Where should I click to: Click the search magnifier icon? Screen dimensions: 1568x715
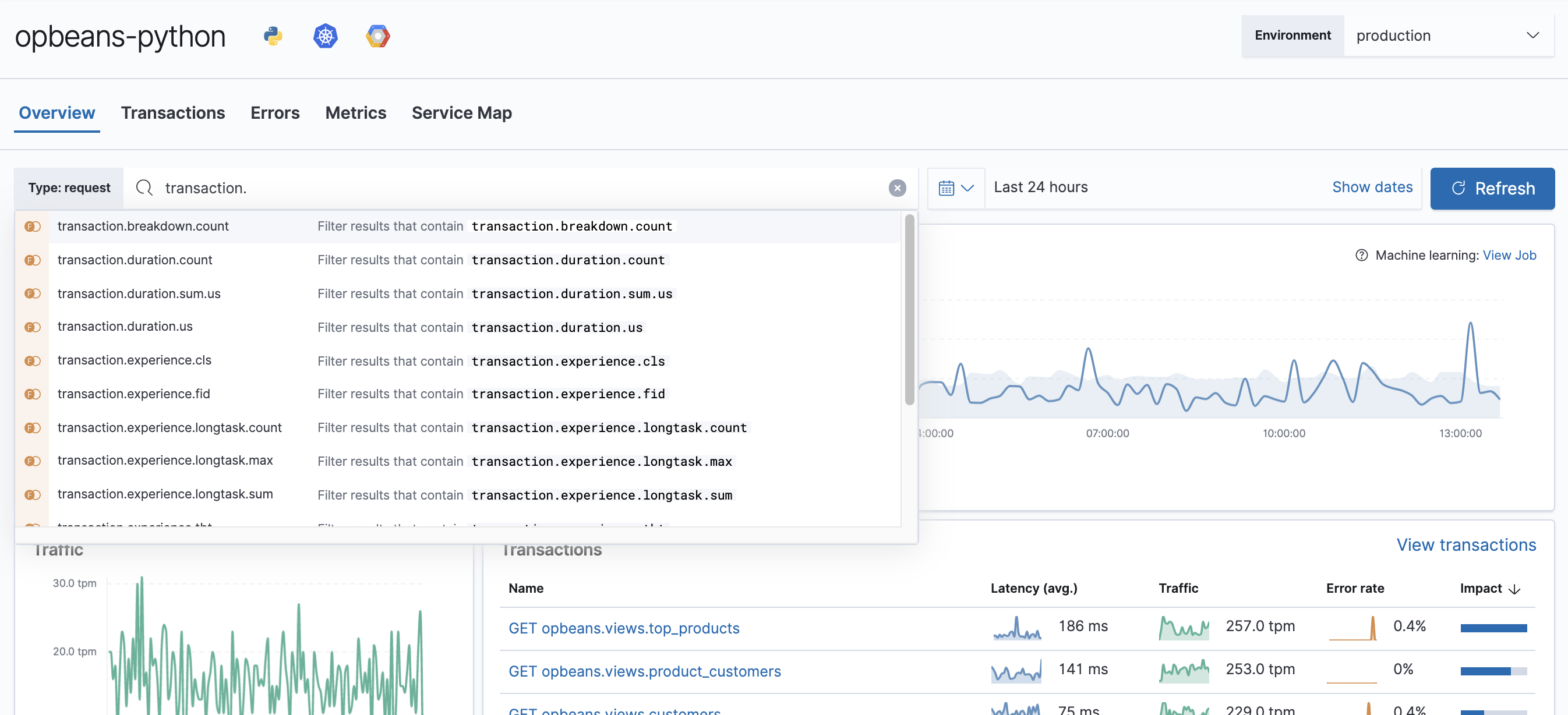[x=144, y=187]
